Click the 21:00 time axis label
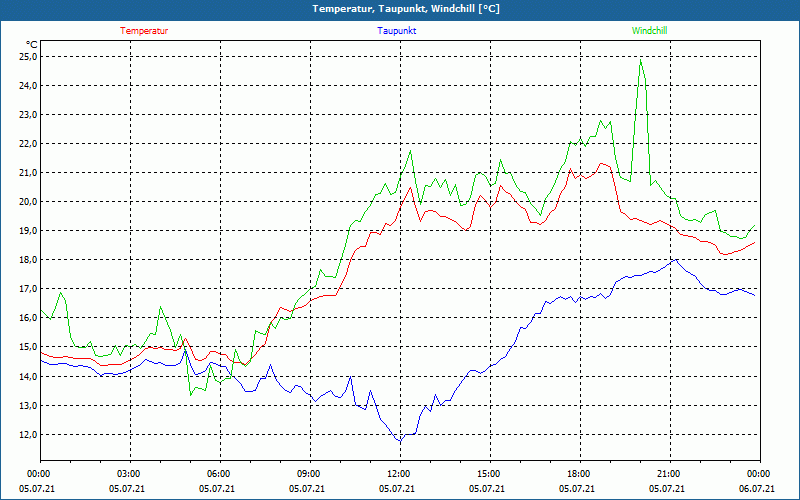 [x=670, y=474]
